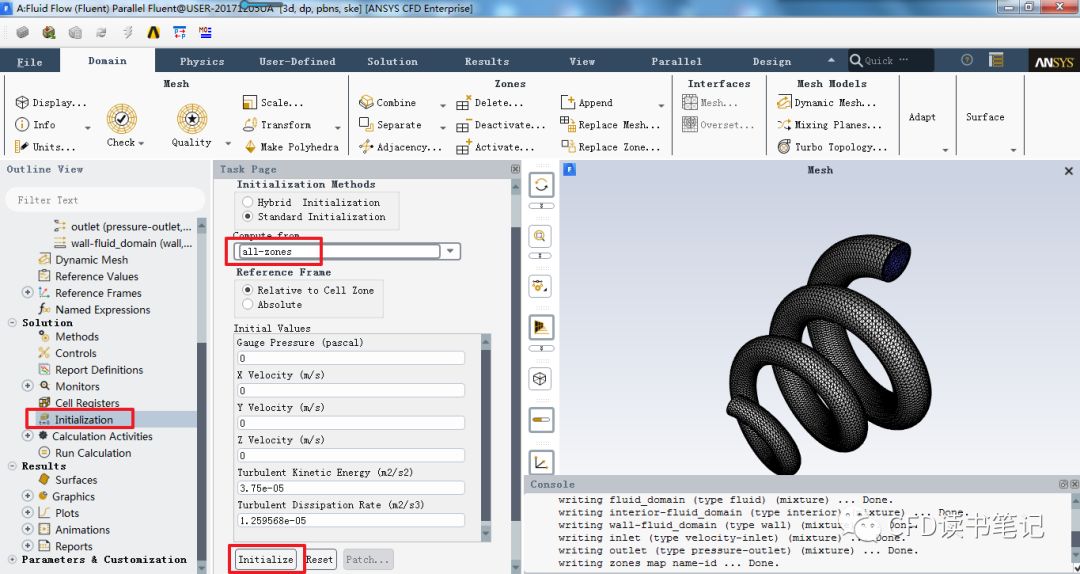The image size is (1080, 574).
Task: Click the zoom magnifier view tool
Action: pos(541,236)
